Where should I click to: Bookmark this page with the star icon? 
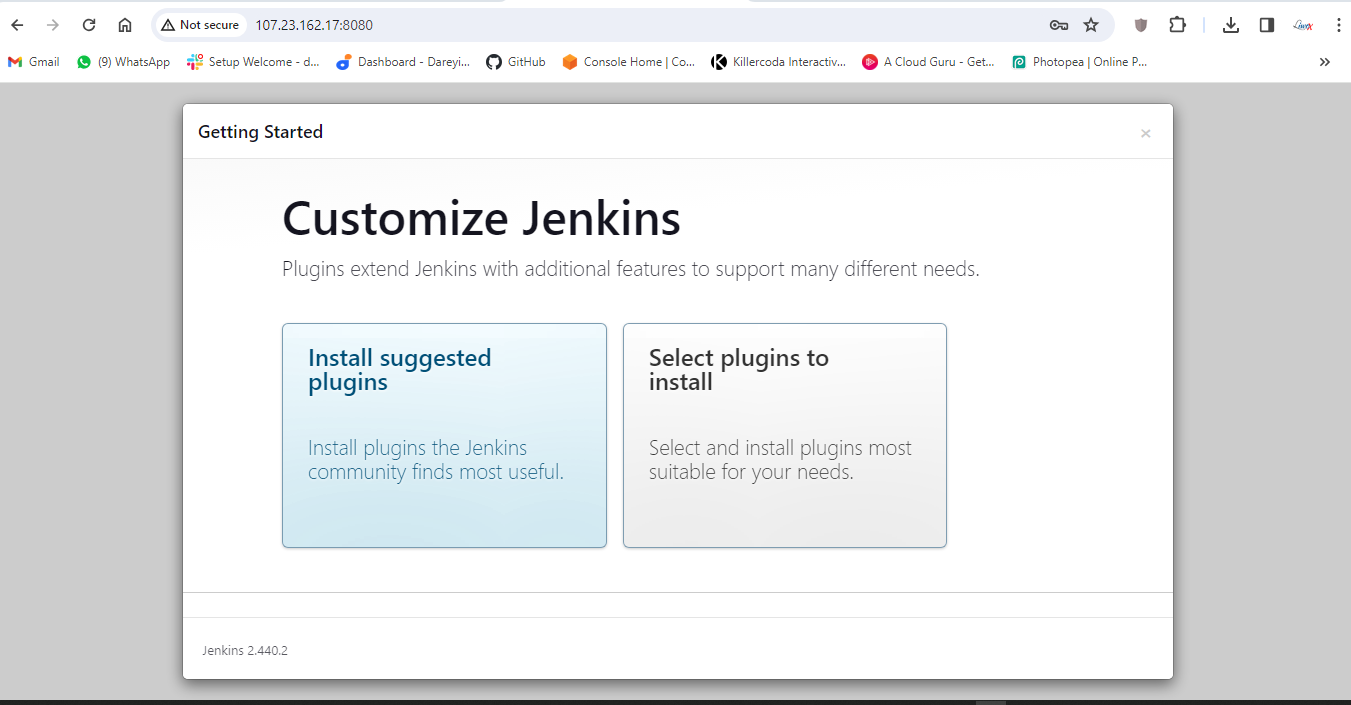(1091, 25)
